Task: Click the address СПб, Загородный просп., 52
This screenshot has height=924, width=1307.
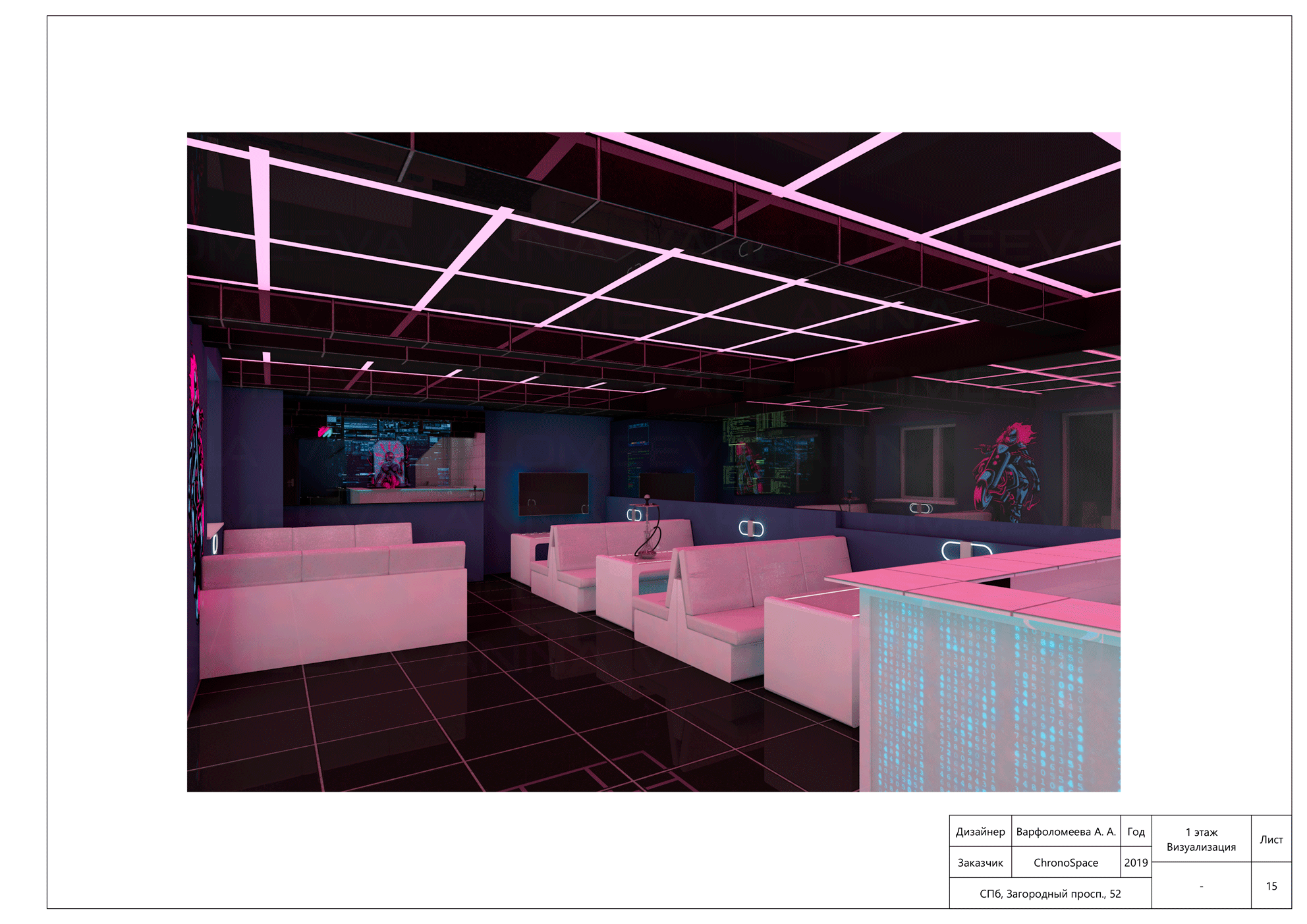Action: 1050,893
